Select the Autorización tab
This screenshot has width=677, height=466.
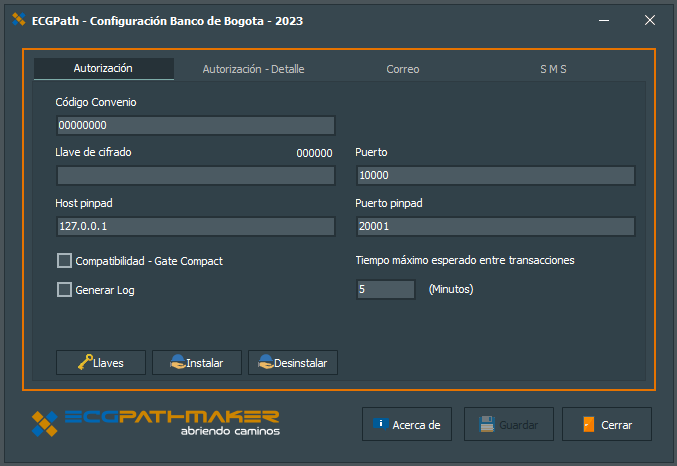coord(103,69)
